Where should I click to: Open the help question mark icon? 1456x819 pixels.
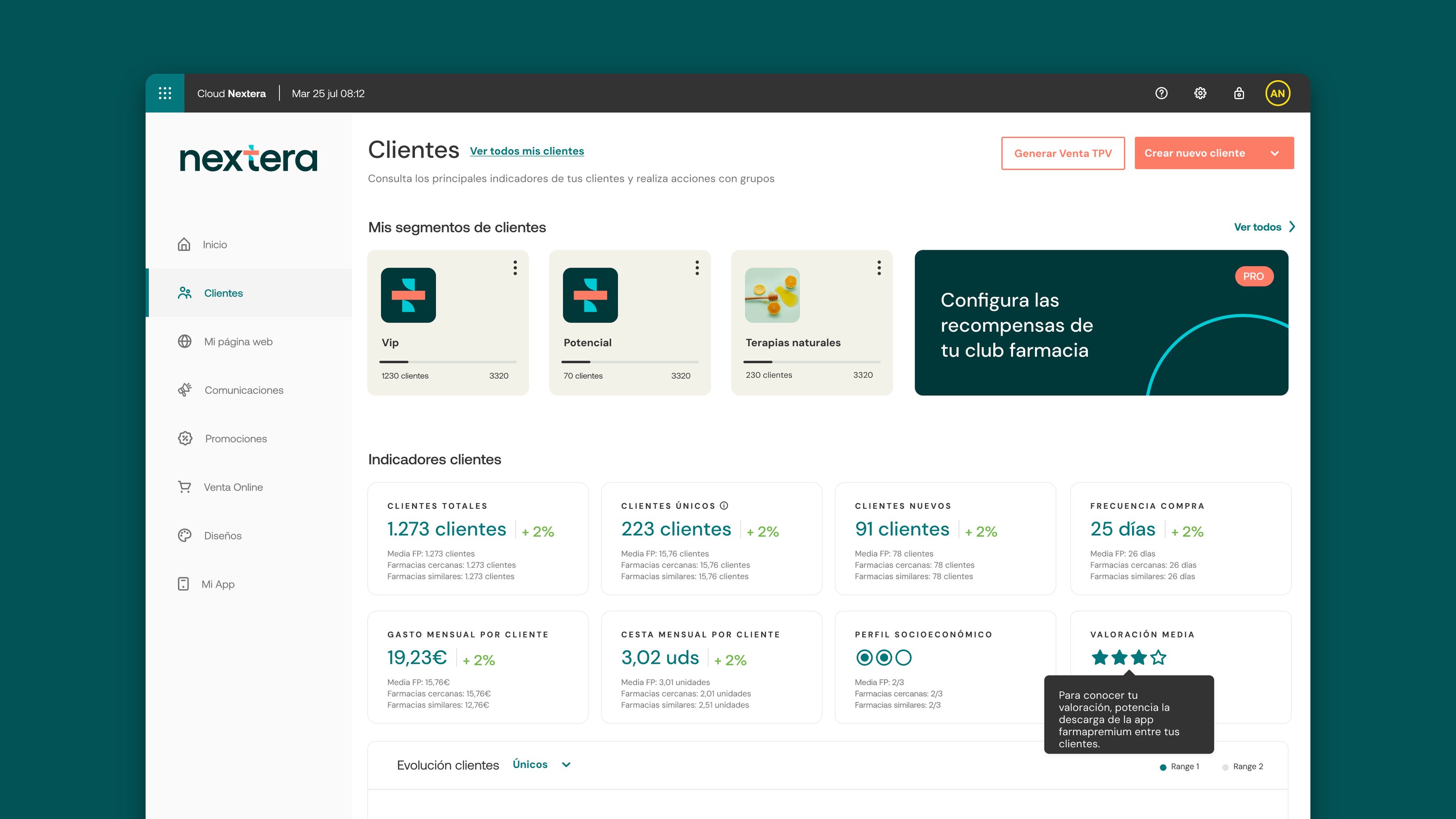pyautogui.click(x=1162, y=93)
